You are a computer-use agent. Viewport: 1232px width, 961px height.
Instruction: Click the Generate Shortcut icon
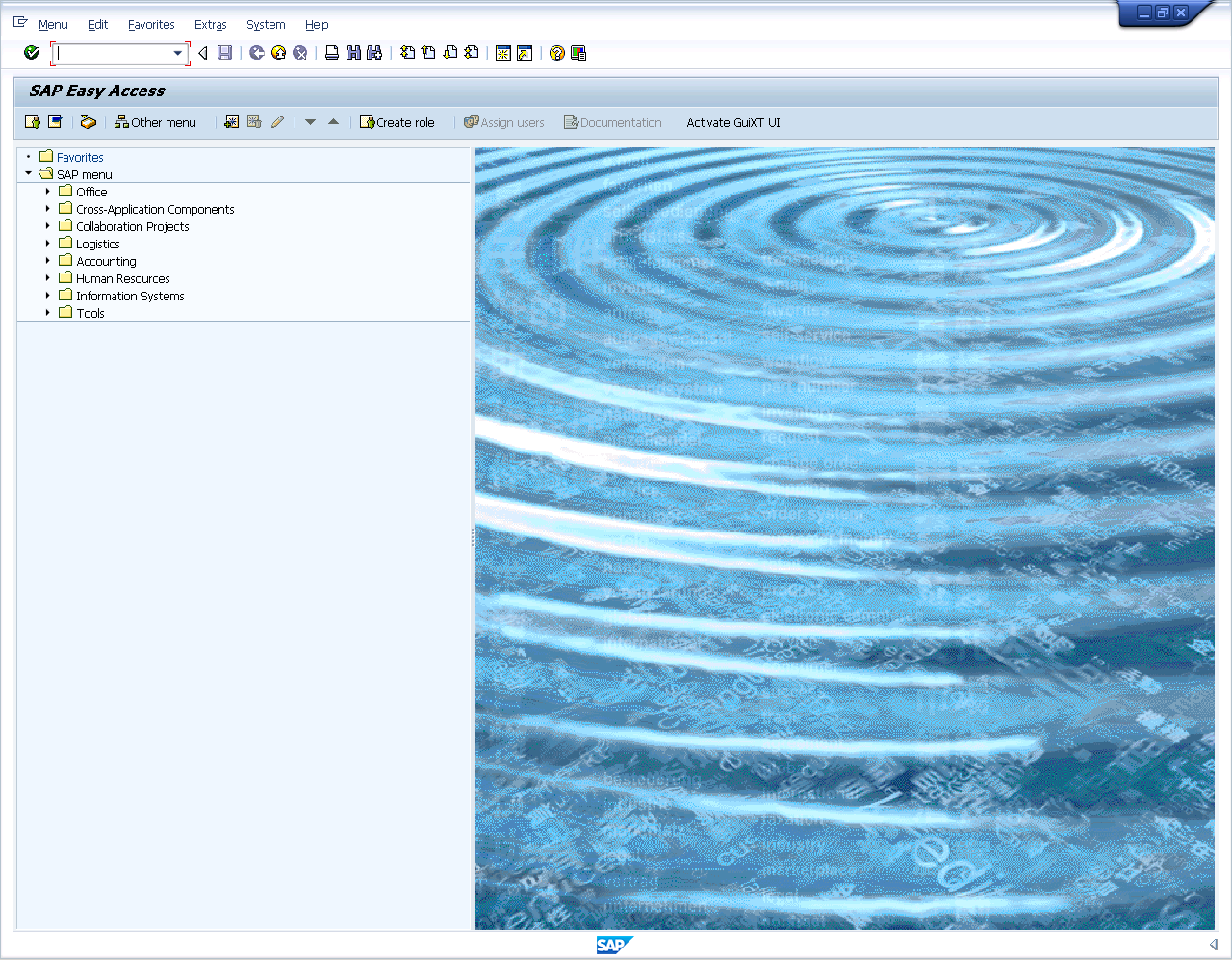tap(525, 53)
